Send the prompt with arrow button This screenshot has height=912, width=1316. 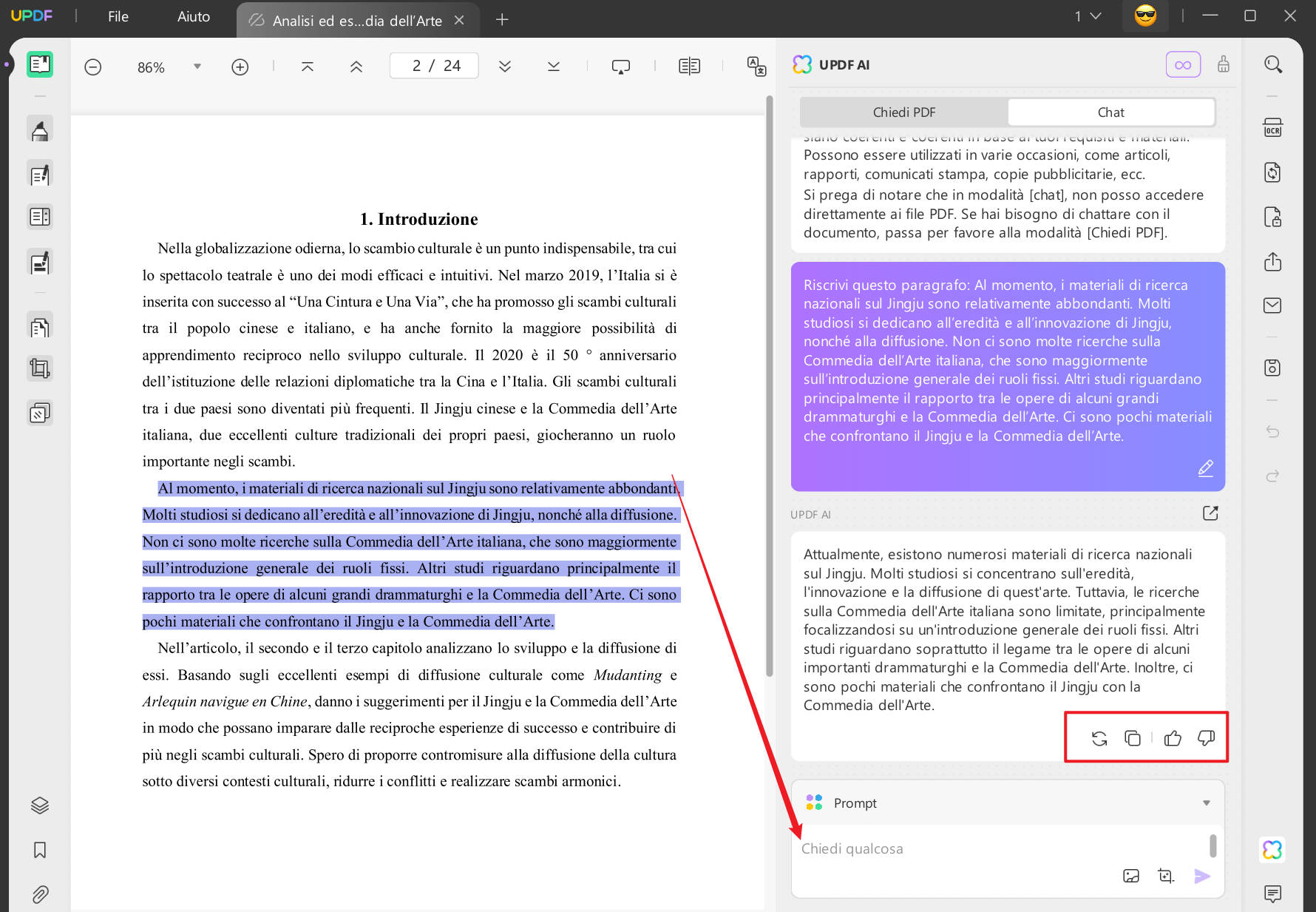pyautogui.click(x=1203, y=876)
